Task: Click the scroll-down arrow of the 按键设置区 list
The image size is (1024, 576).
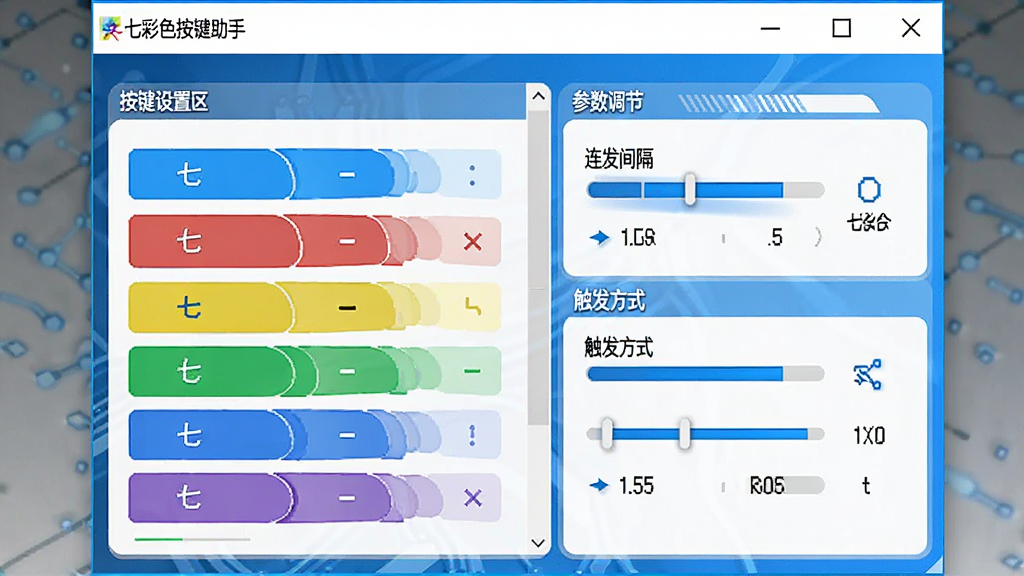Action: [538, 543]
